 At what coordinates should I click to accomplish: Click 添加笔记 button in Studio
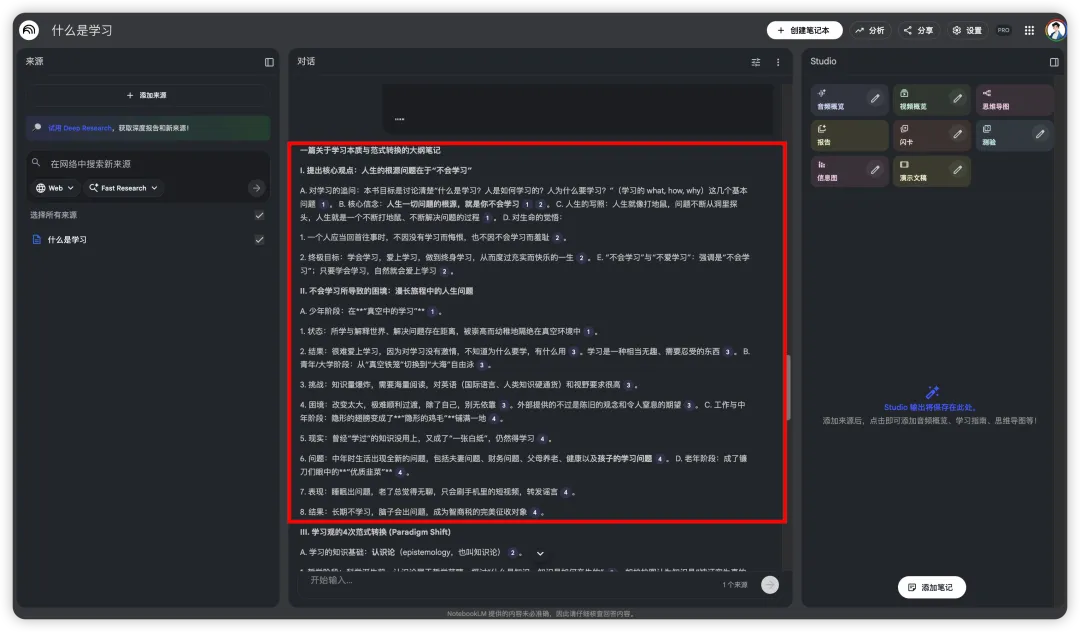tap(931, 587)
